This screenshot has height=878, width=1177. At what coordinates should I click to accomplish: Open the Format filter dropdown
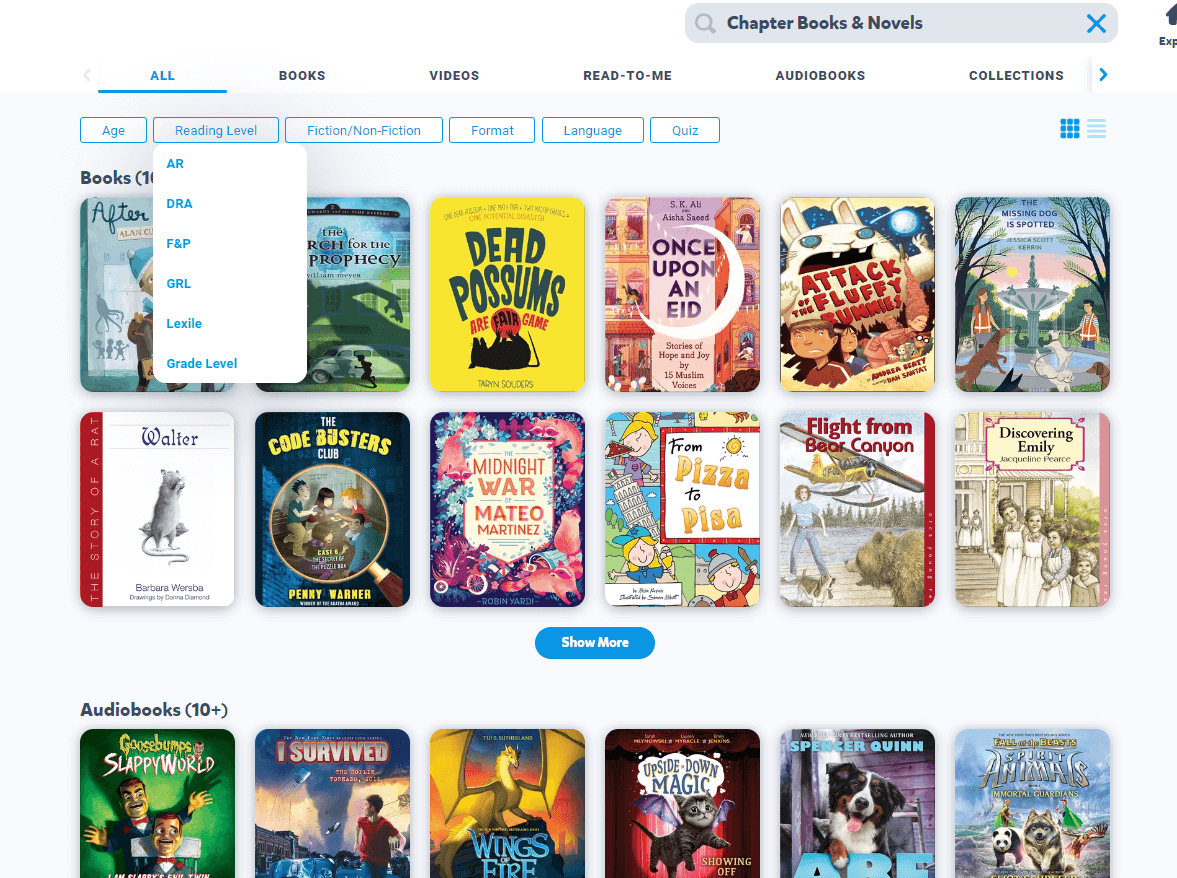(x=492, y=130)
